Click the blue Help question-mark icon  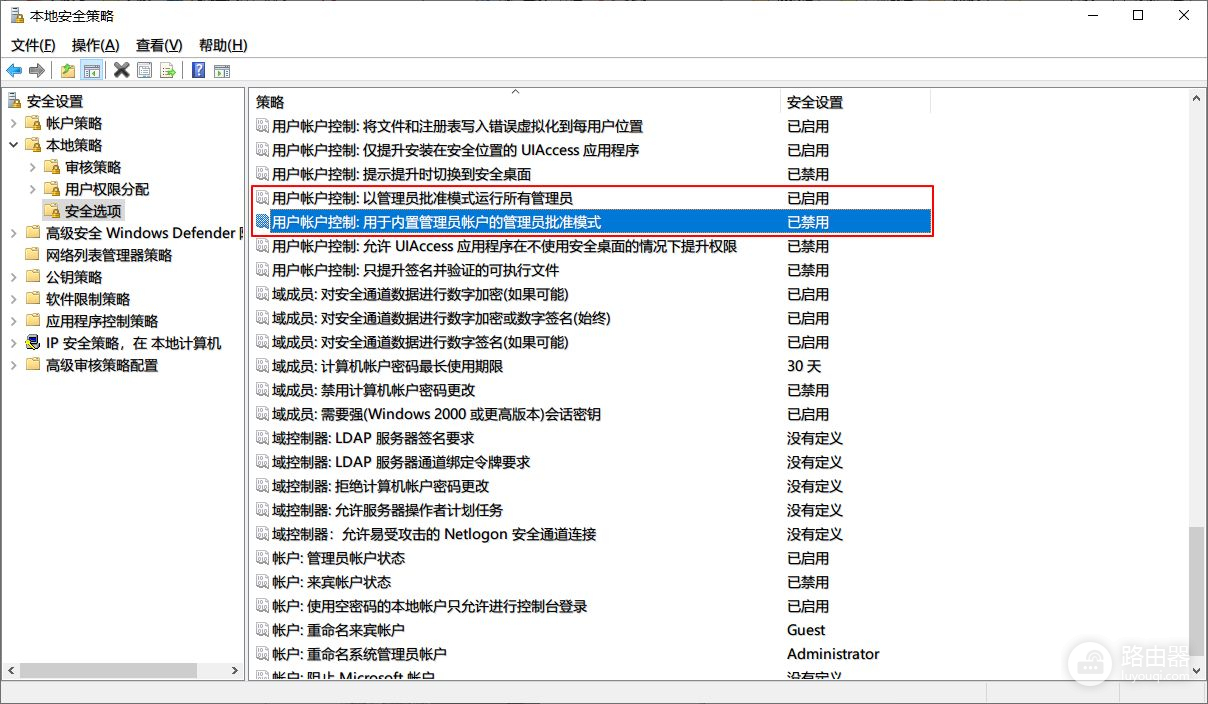(x=198, y=70)
